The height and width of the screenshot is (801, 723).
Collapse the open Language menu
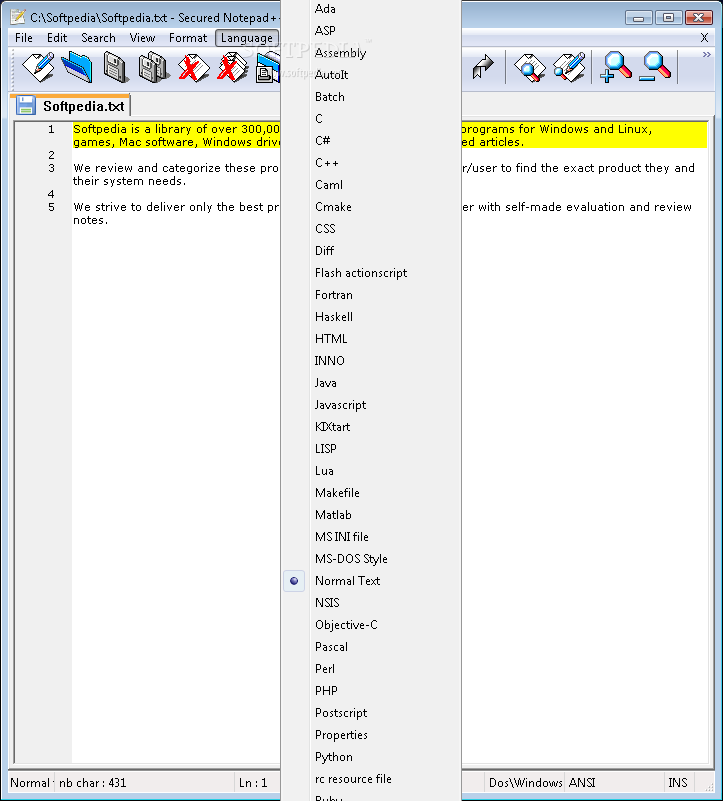pyautogui.click(x=247, y=38)
